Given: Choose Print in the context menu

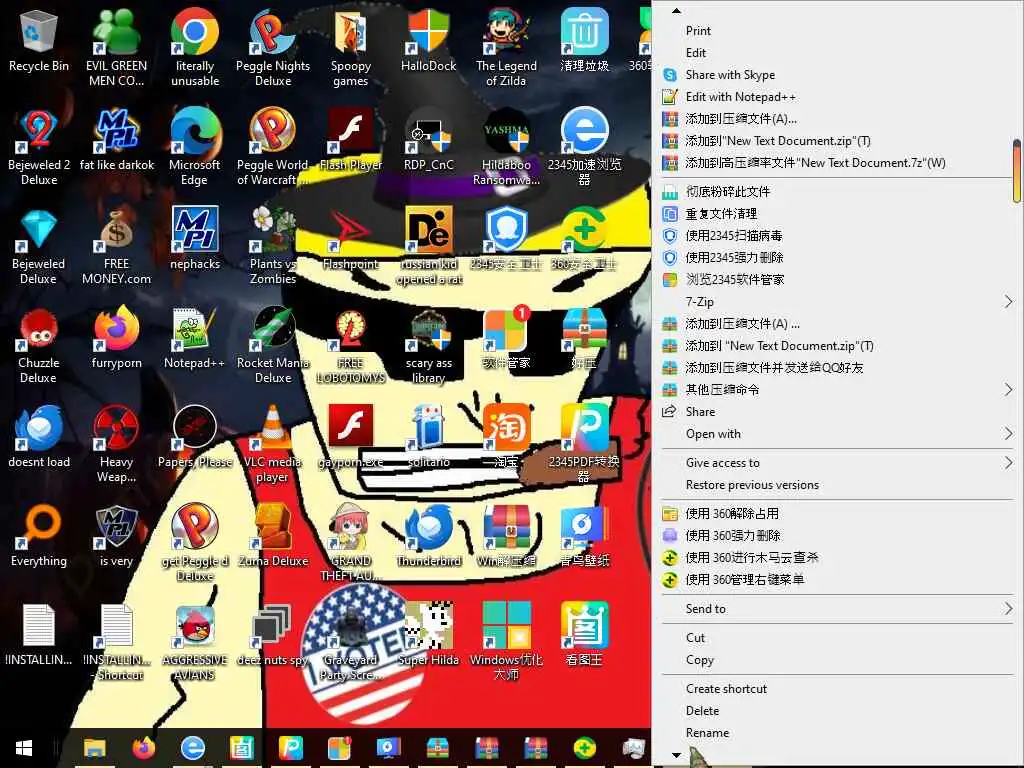Looking at the screenshot, I should [836, 31].
